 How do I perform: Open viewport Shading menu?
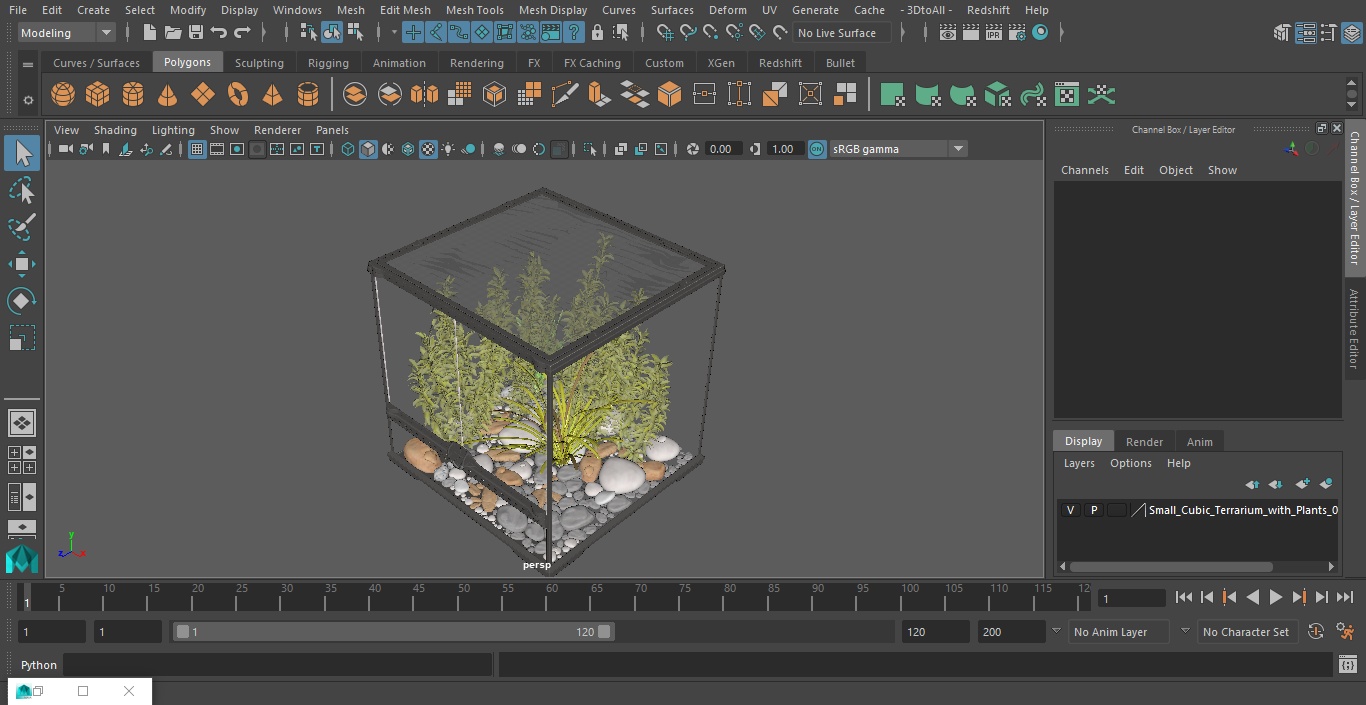pyautogui.click(x=115, y=130)
